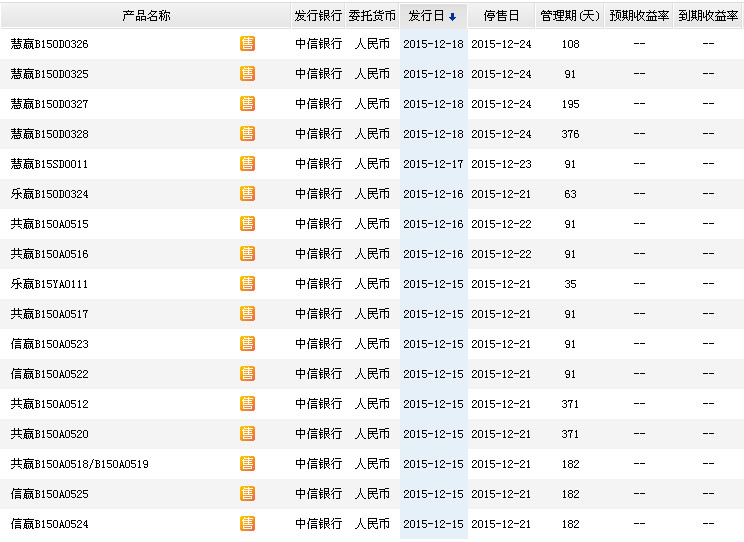The height and width of the screenshot is (542, 744).
Task: Click the 售 icon for 信赢B150A0523
Action: 247,344
